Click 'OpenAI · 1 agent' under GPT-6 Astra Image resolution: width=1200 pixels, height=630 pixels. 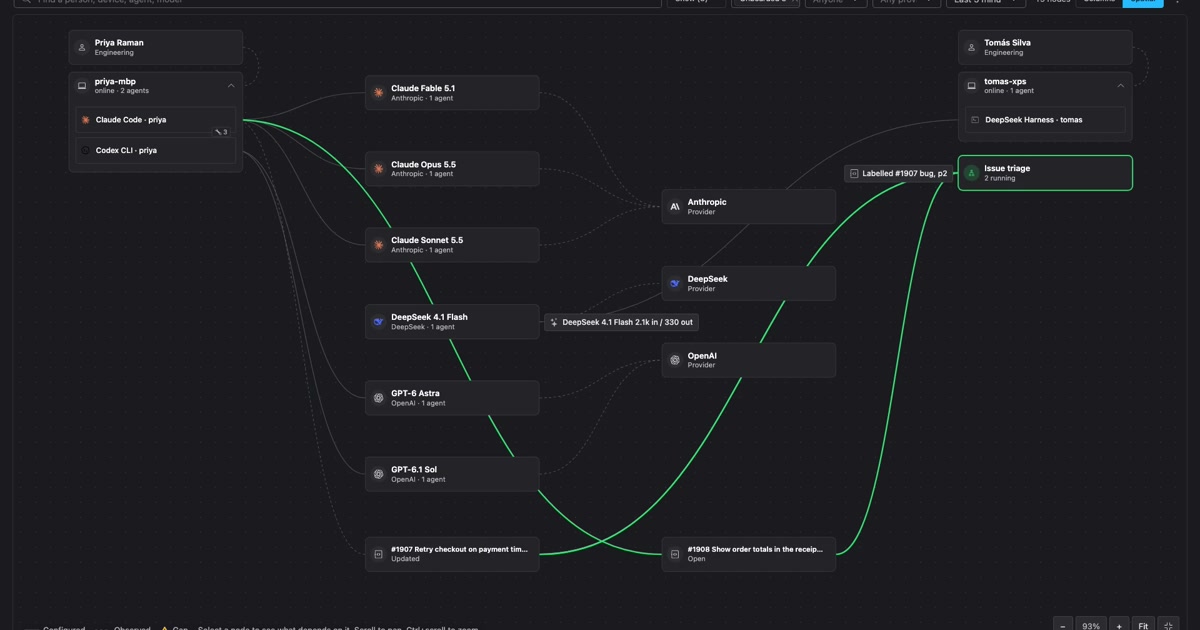tap(418, 403)
